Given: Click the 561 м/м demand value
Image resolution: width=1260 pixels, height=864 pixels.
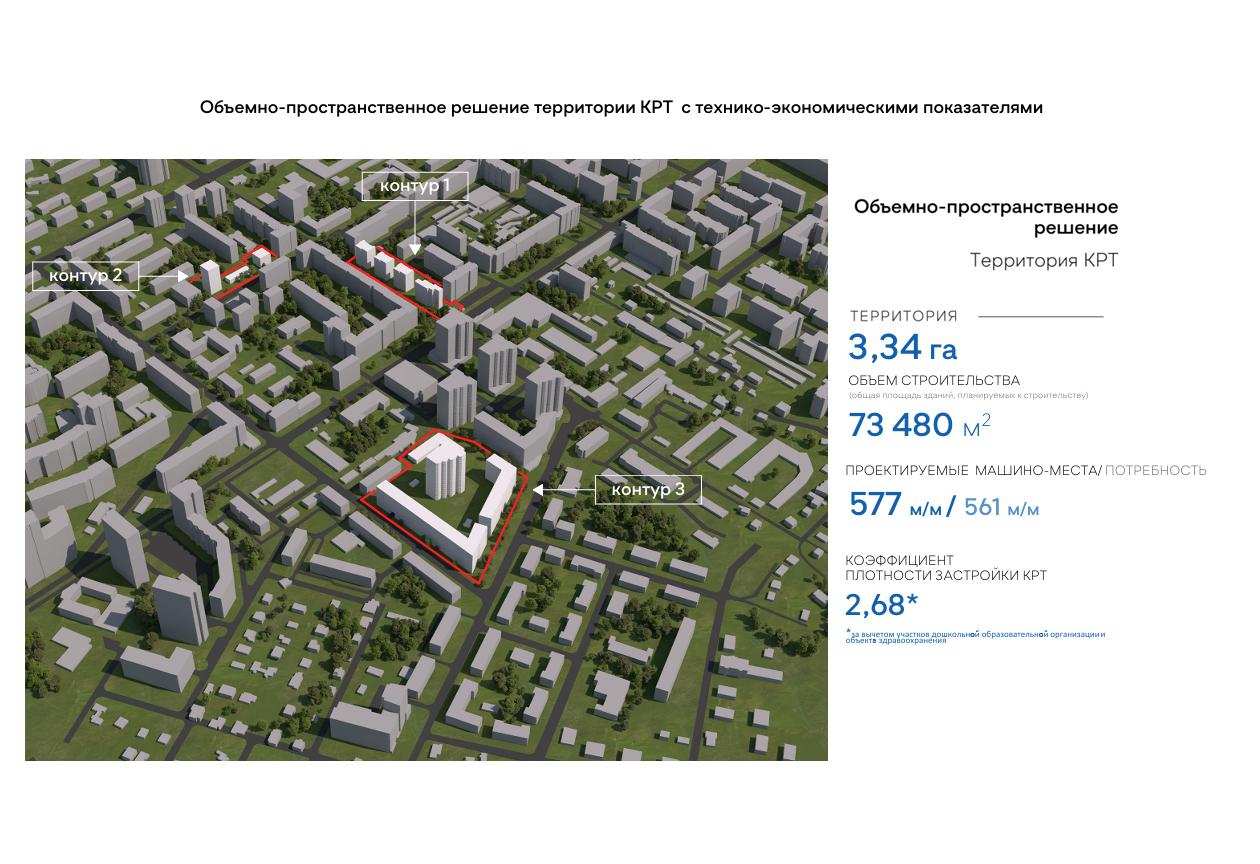Looking at the screenshot, I should (1001, 508).
